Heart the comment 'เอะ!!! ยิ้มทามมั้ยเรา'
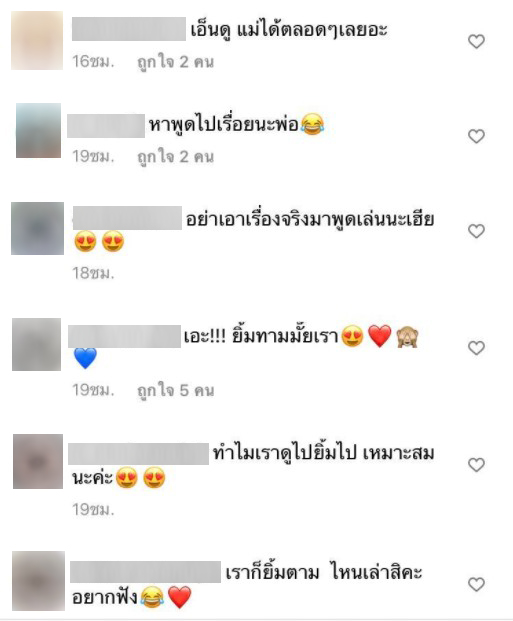 click(x=476, y=348)
